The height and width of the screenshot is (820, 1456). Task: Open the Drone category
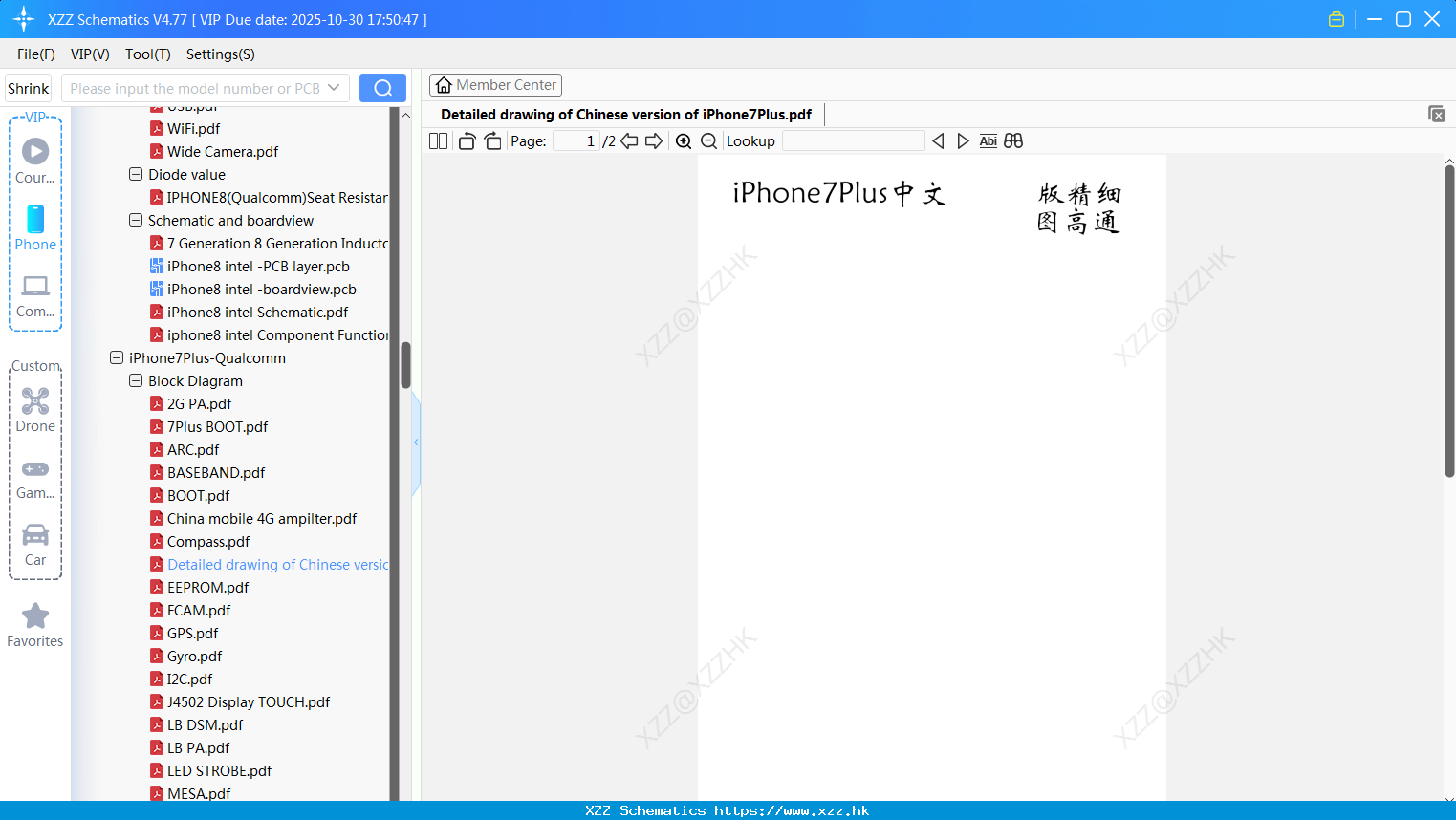35,410
